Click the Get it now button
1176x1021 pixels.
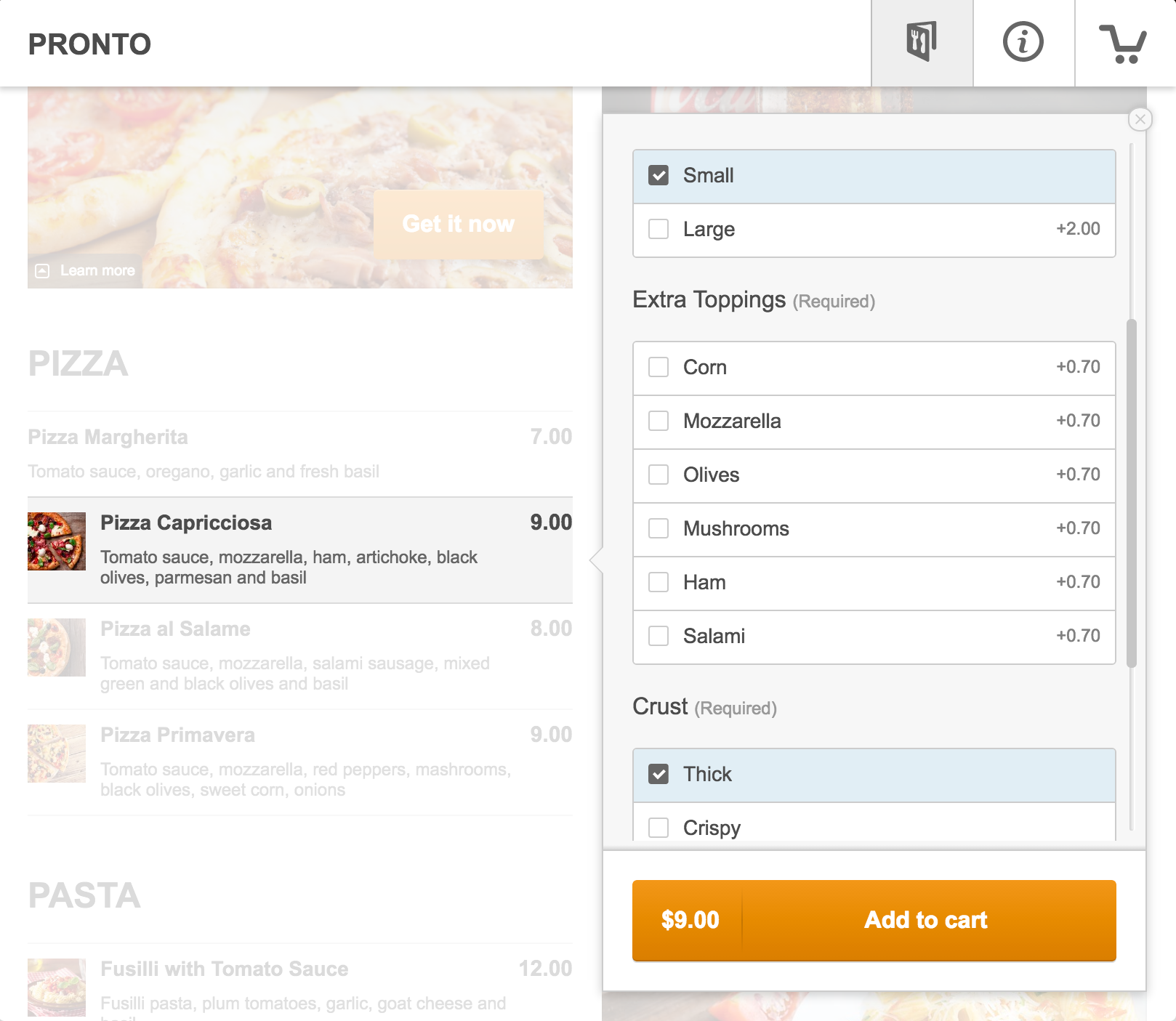459,224
